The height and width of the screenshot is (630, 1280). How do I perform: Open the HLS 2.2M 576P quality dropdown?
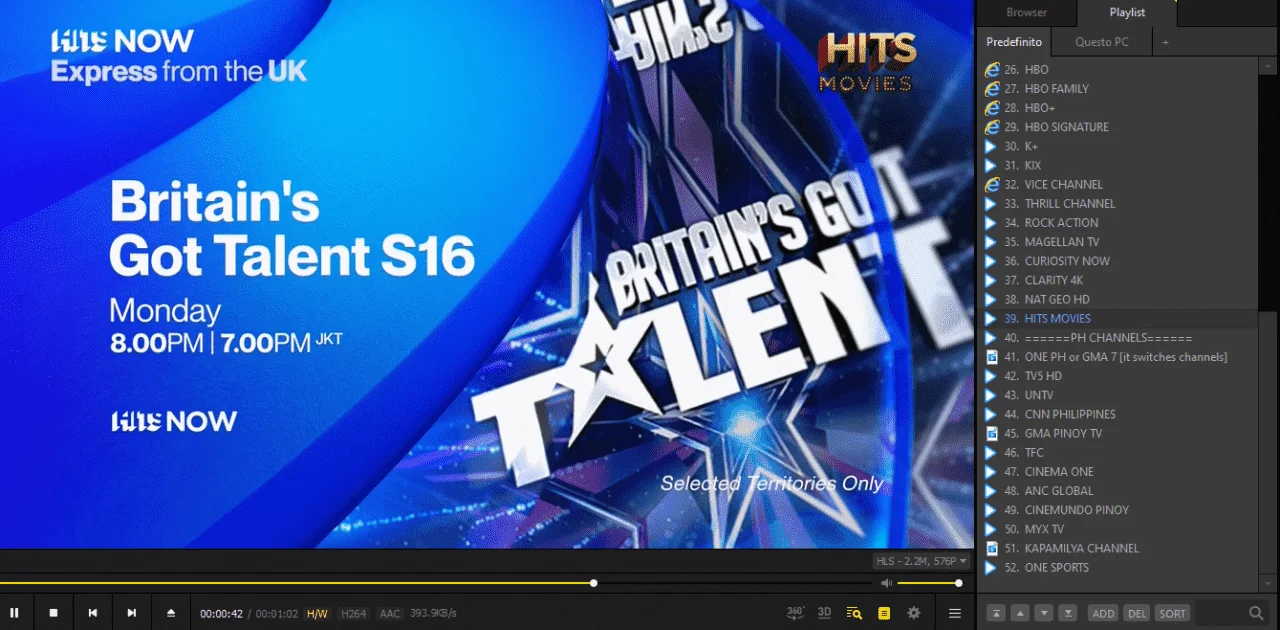(921, 561)
